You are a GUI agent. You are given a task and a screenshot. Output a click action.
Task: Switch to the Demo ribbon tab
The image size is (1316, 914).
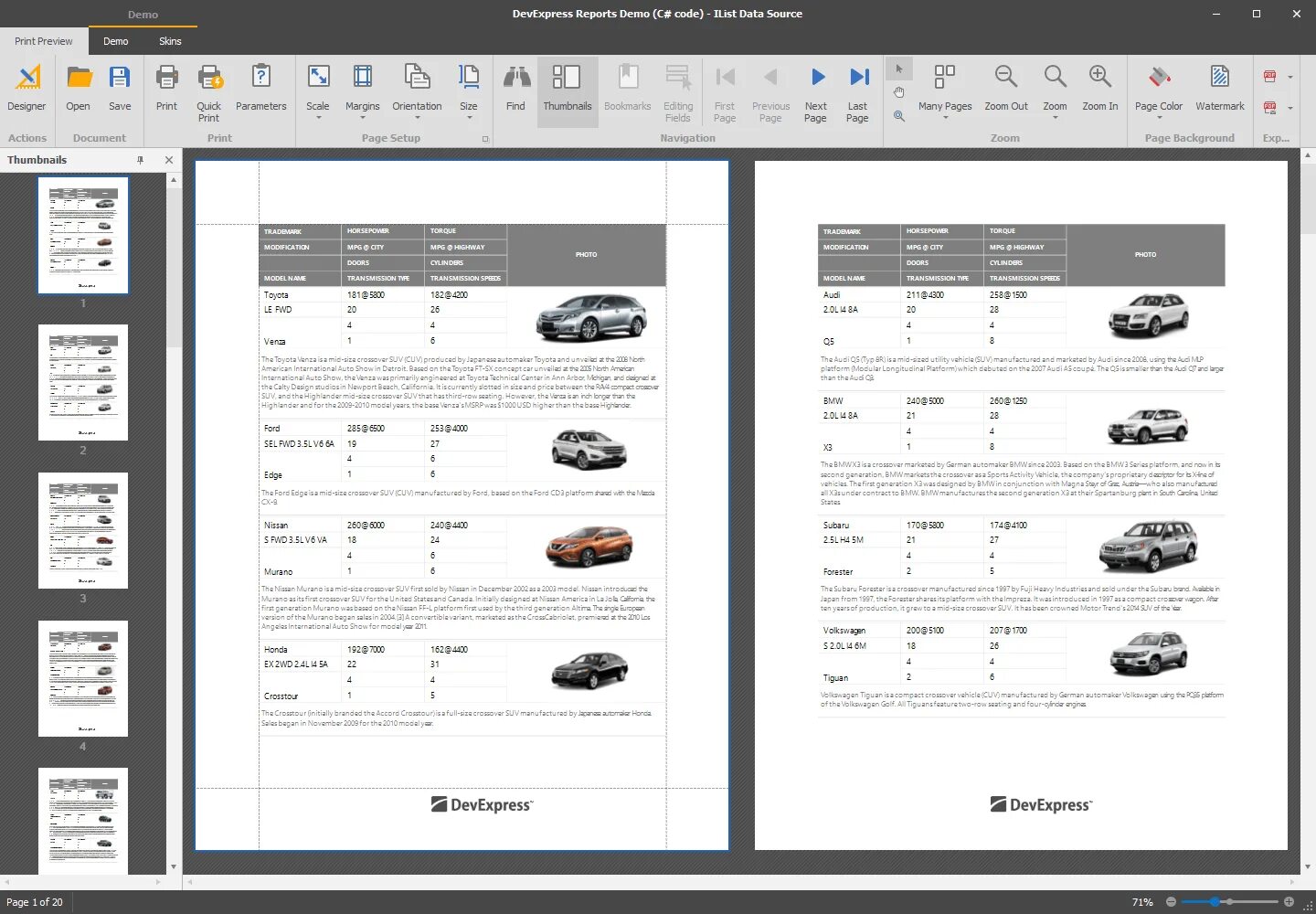coord(116,41)
